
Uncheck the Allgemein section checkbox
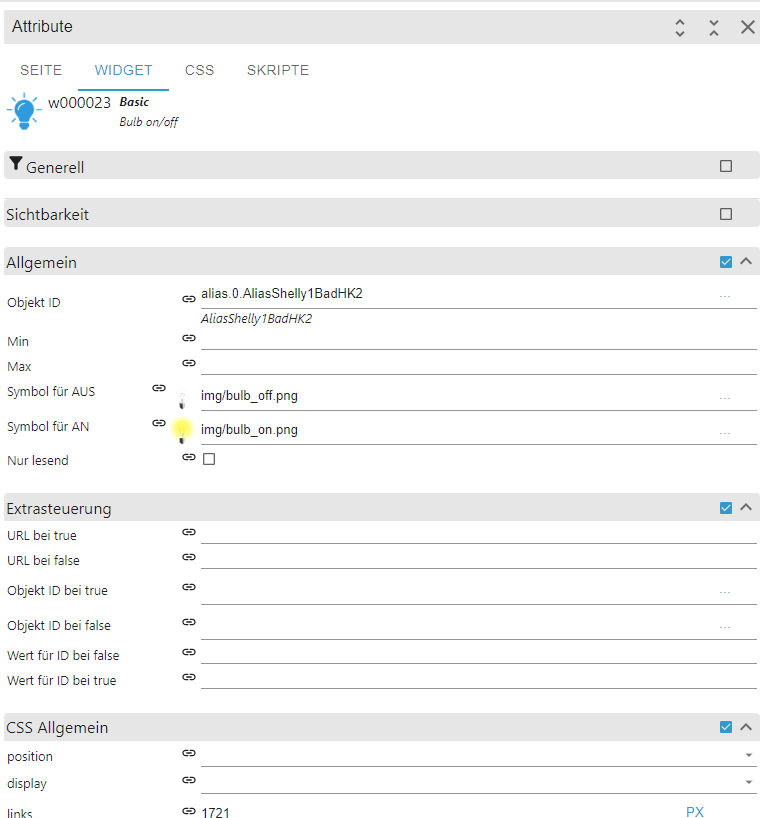pos(726,262)
